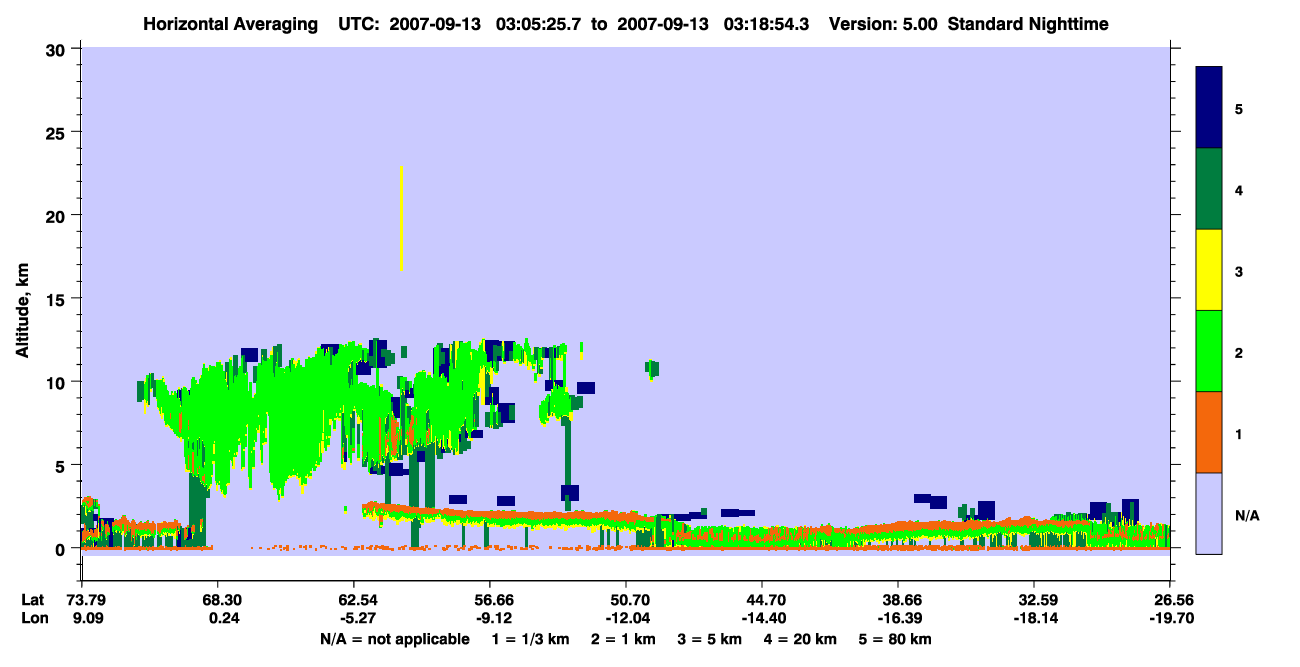The image size is (1300, 667).
Task: Click the '15' altitude tick label
Action: 58,299
